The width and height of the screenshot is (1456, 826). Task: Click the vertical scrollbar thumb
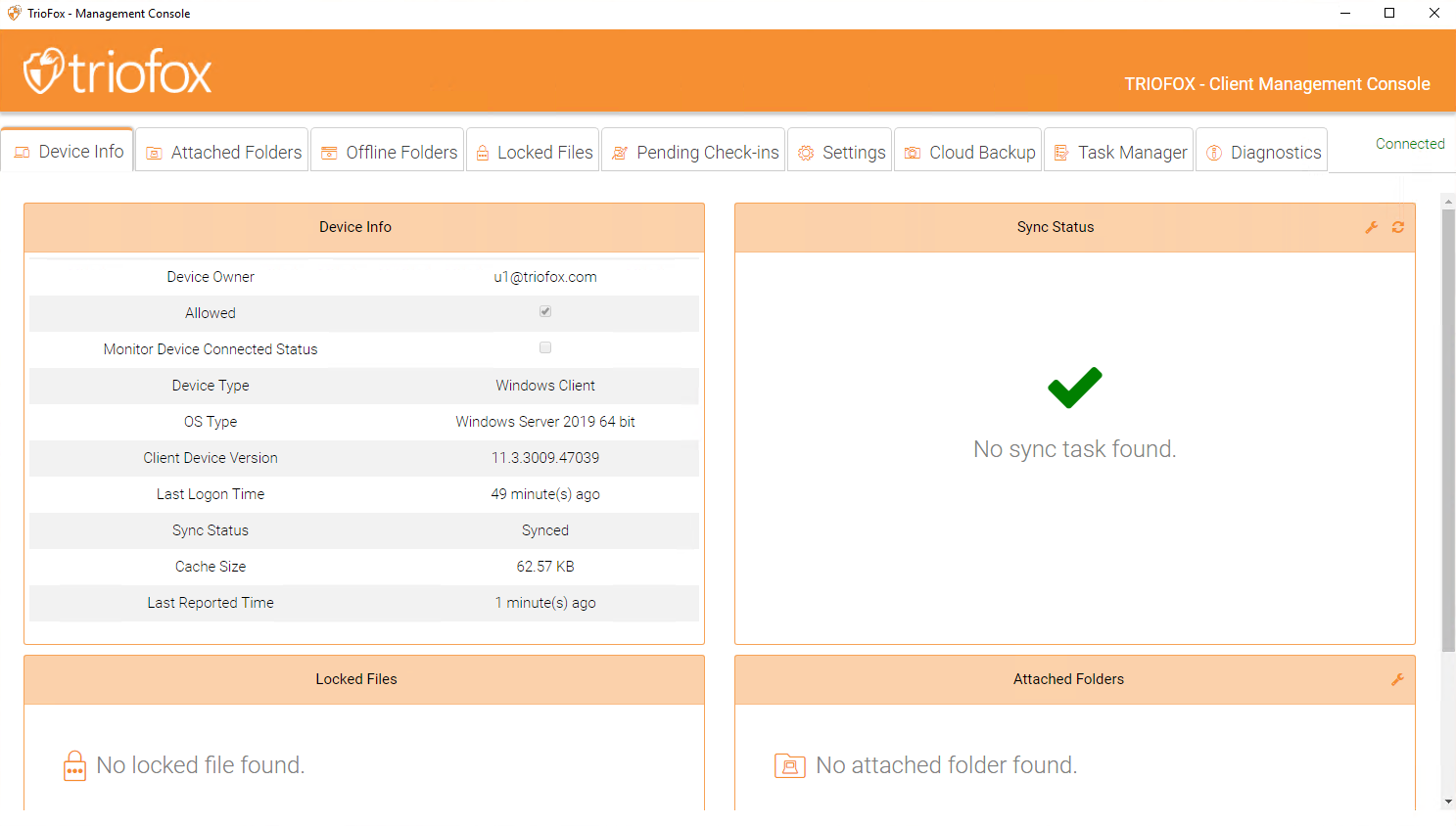[x=1448, y=431]
